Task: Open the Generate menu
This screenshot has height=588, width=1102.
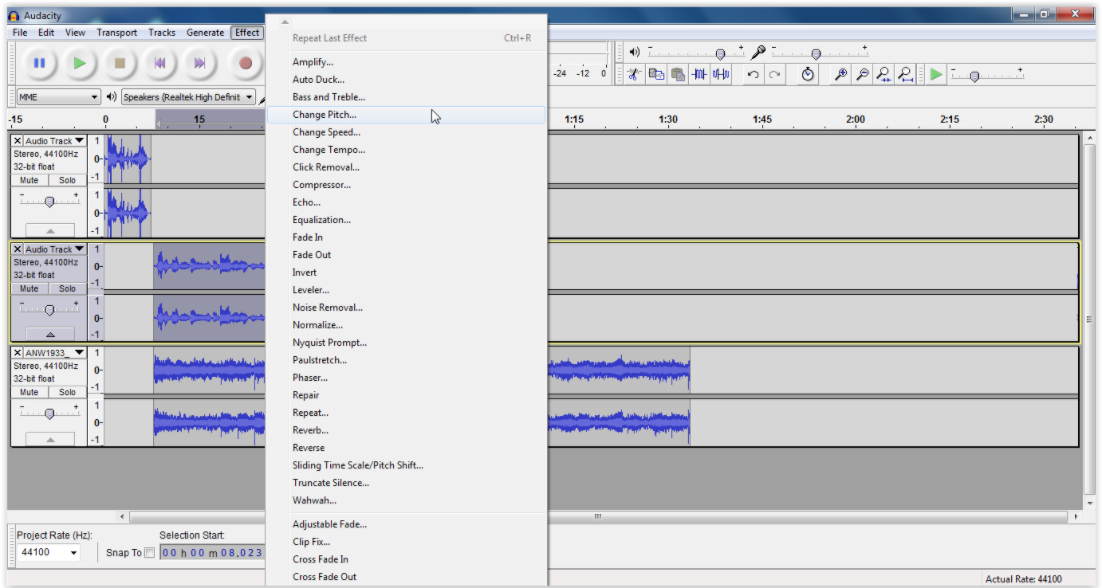Action: [205, 32]
